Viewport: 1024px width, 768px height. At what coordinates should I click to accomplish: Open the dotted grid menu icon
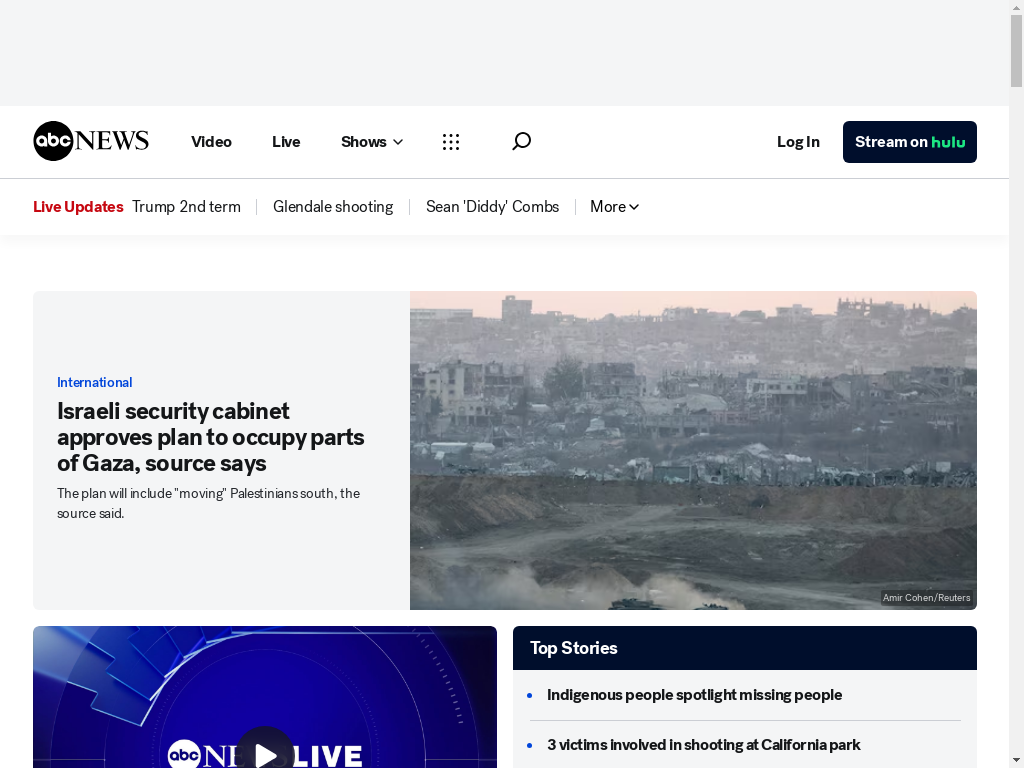pyautogui.click(x=451, y=142)
